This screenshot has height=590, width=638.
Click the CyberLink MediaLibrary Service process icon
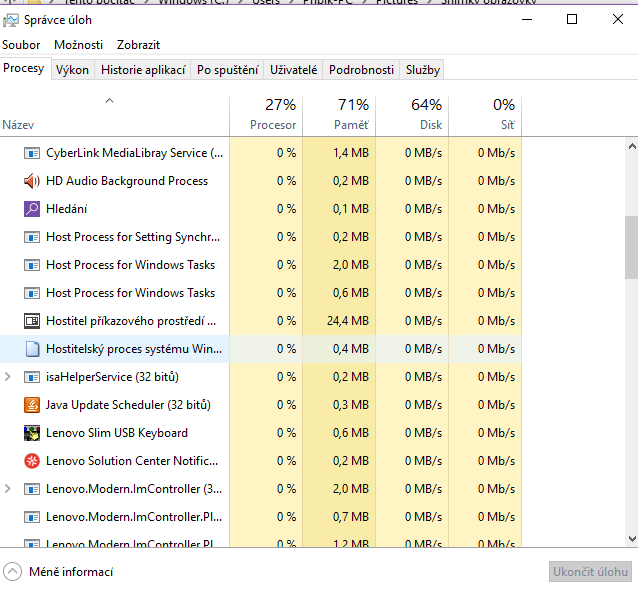pos(31,153)
